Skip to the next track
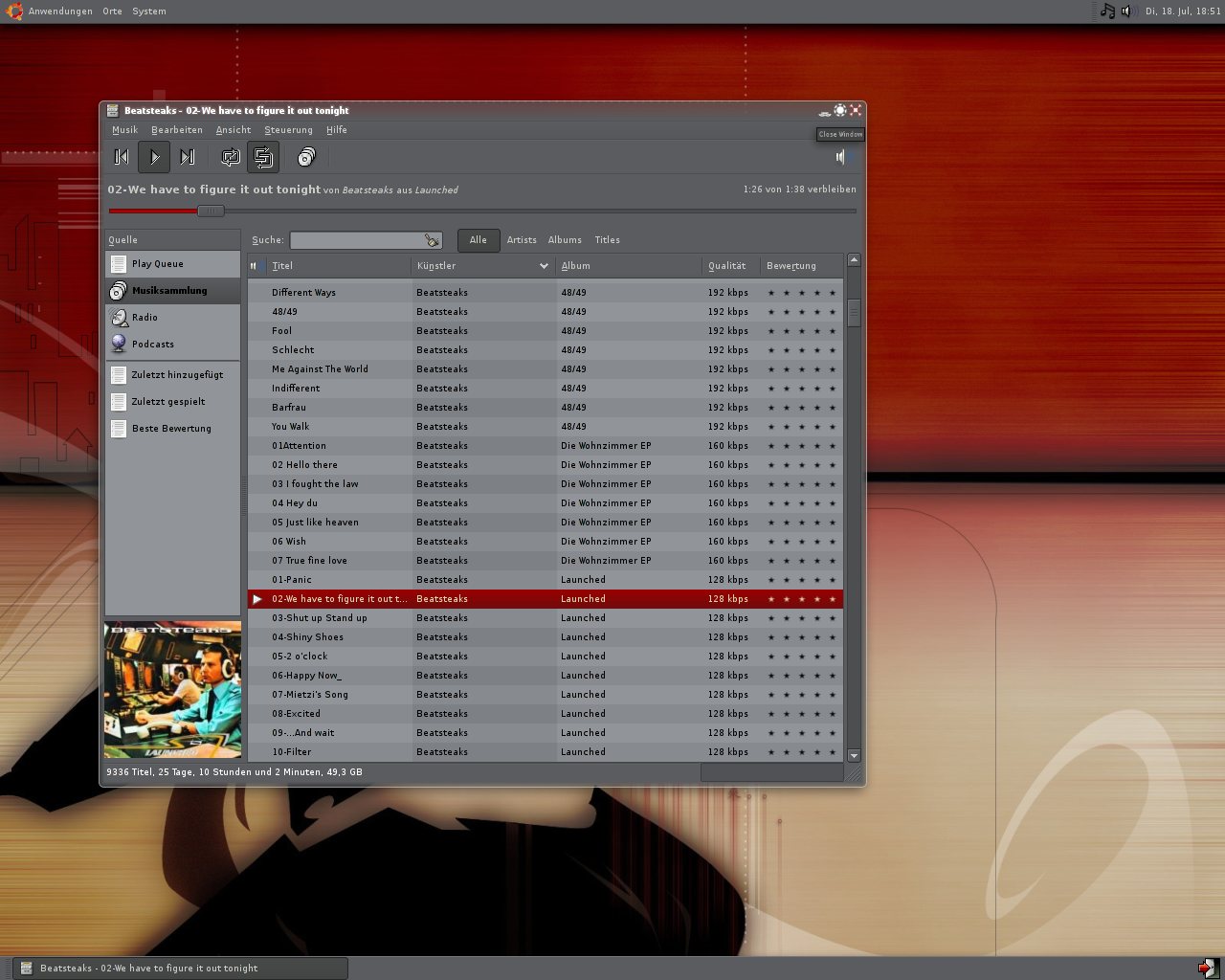The width and height of the screenshot is (1225, 980). tap(187, 157)
